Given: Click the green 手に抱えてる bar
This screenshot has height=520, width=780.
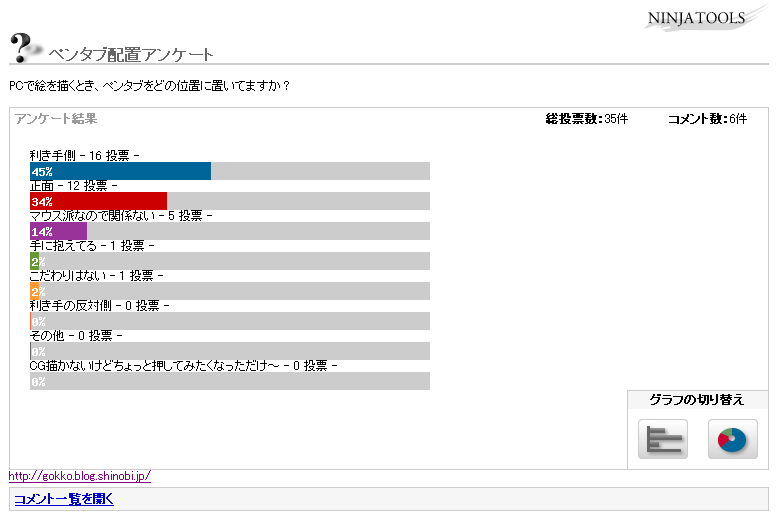Looking at the screenshot, I should pyautogui.click(x=34, y=261).
